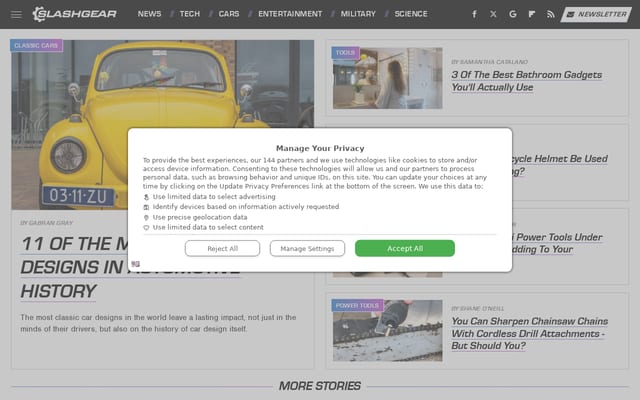
Task: Click the device identification purpose icon
Action: [146, 207]
